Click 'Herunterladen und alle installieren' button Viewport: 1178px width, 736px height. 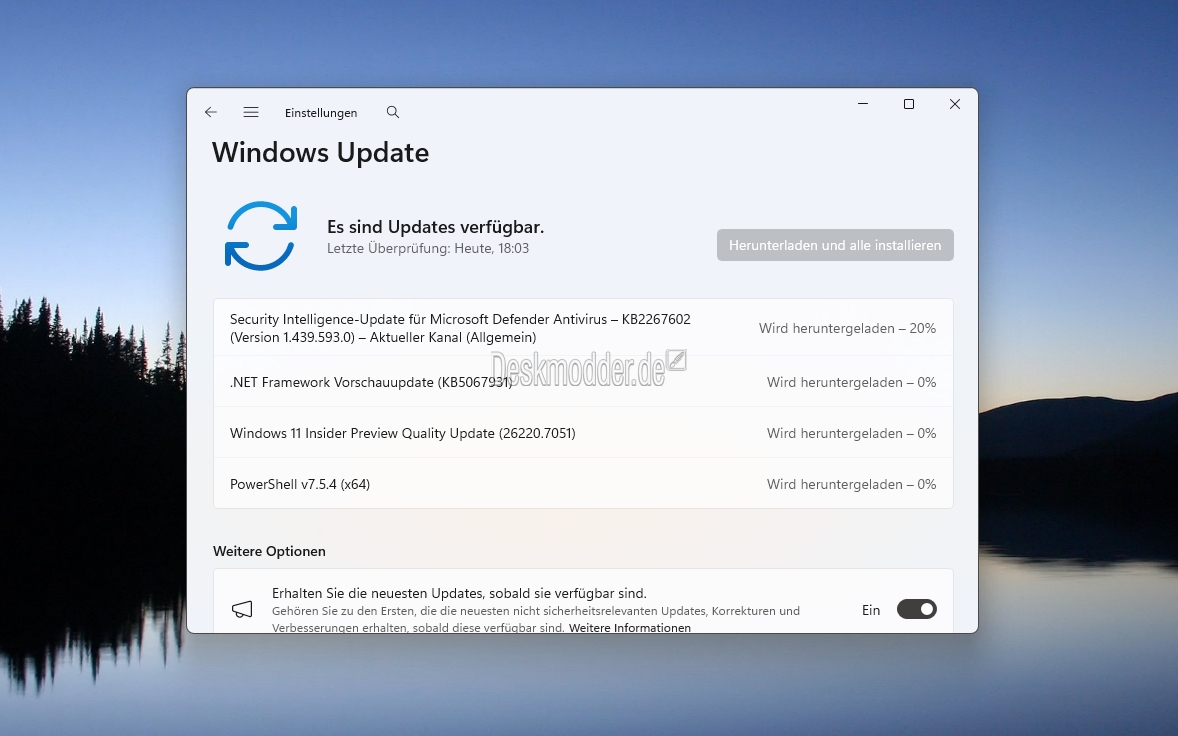[x=834, y=245]
